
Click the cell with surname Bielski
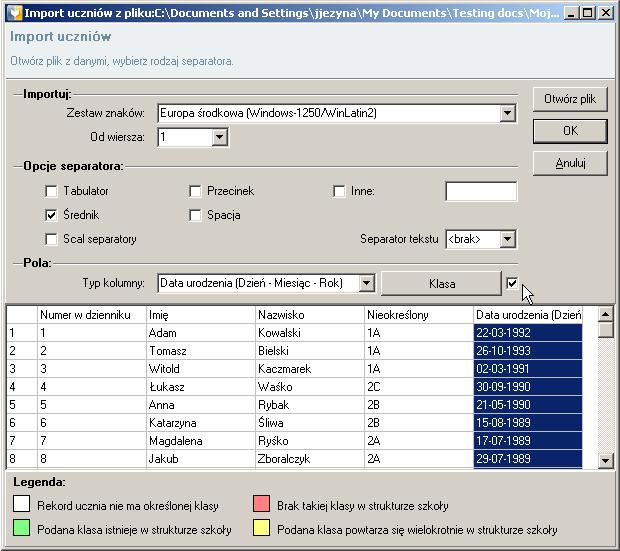point(310,351)
